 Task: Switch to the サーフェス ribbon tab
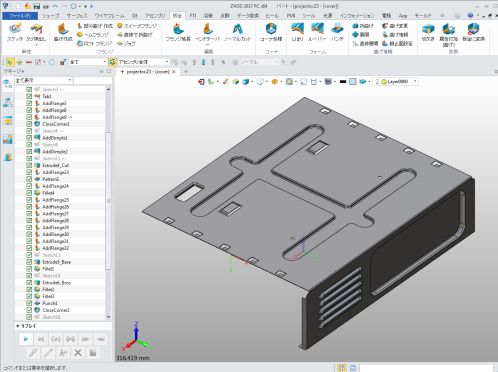click(77, 16)
